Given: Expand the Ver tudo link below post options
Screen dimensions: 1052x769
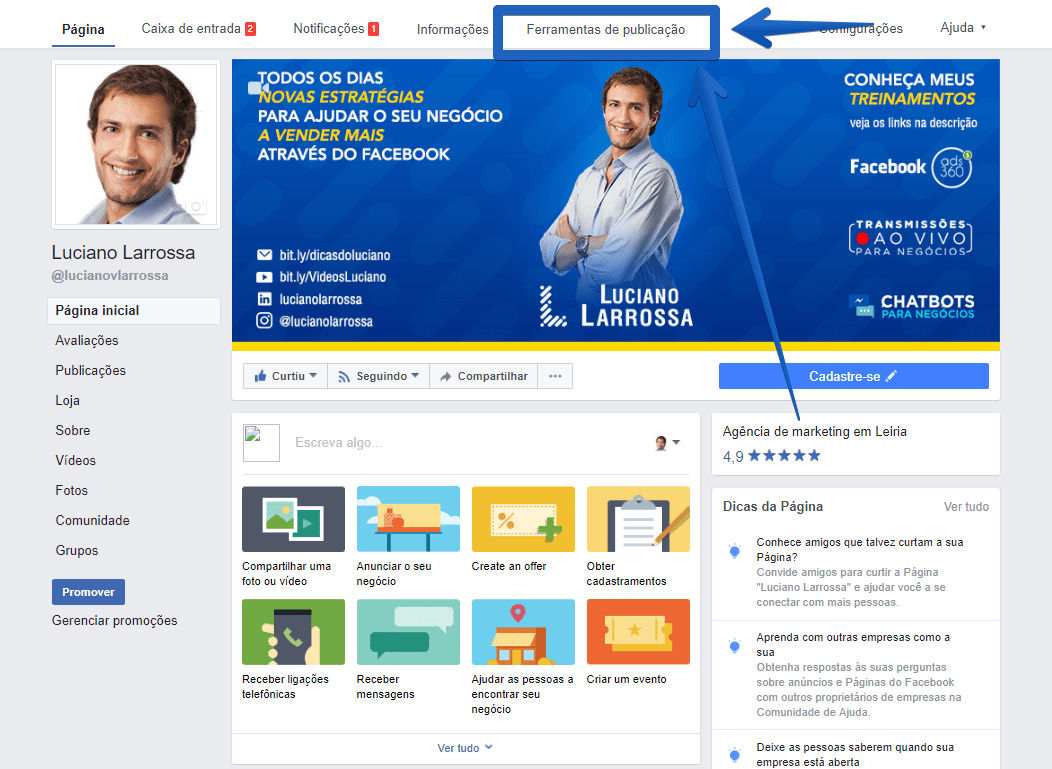Looking at the screenshot, I should tap(465, 748).
